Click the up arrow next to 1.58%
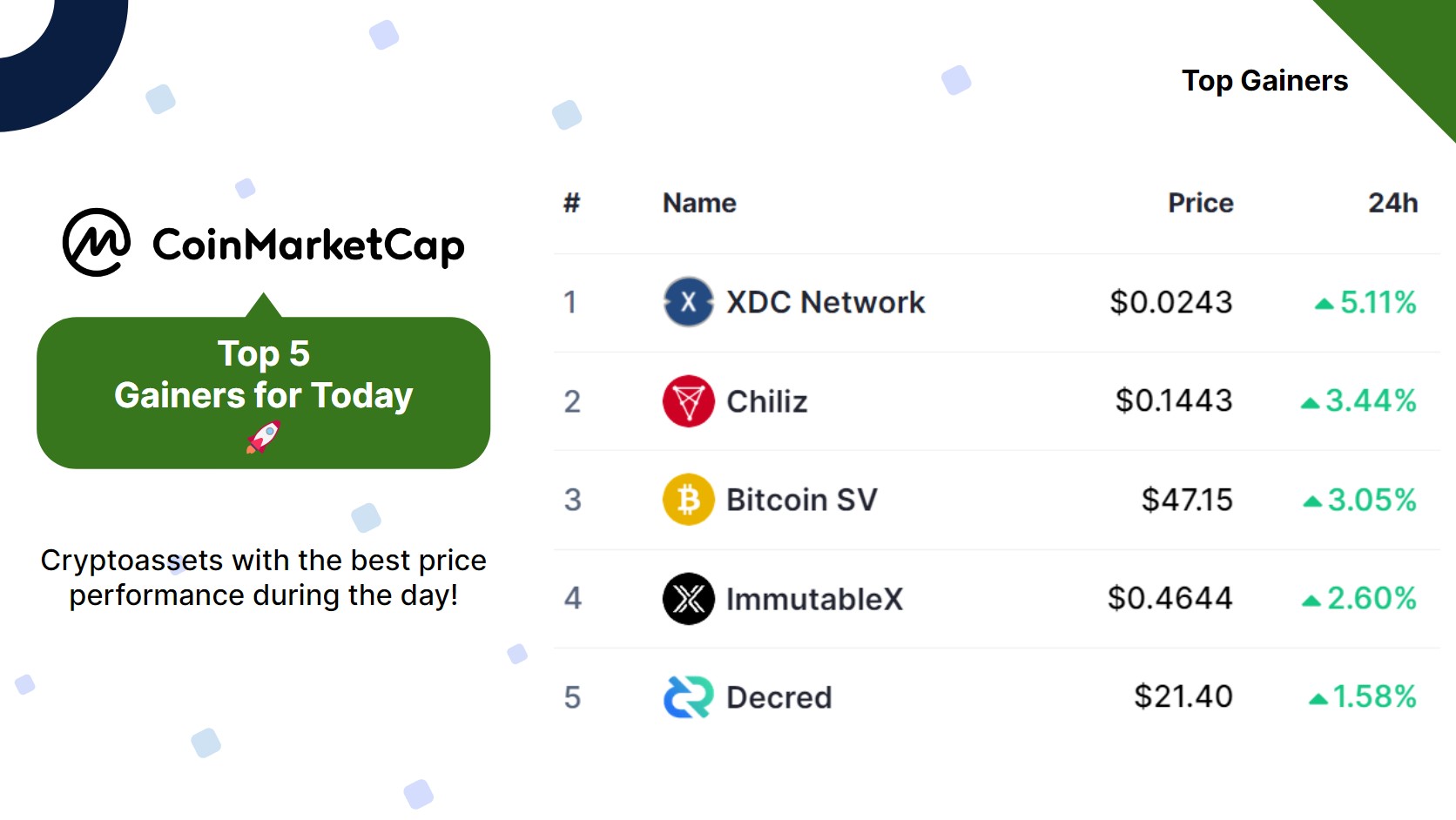Viewport: 1456px width, 820px height. [x=1318, y=698]
